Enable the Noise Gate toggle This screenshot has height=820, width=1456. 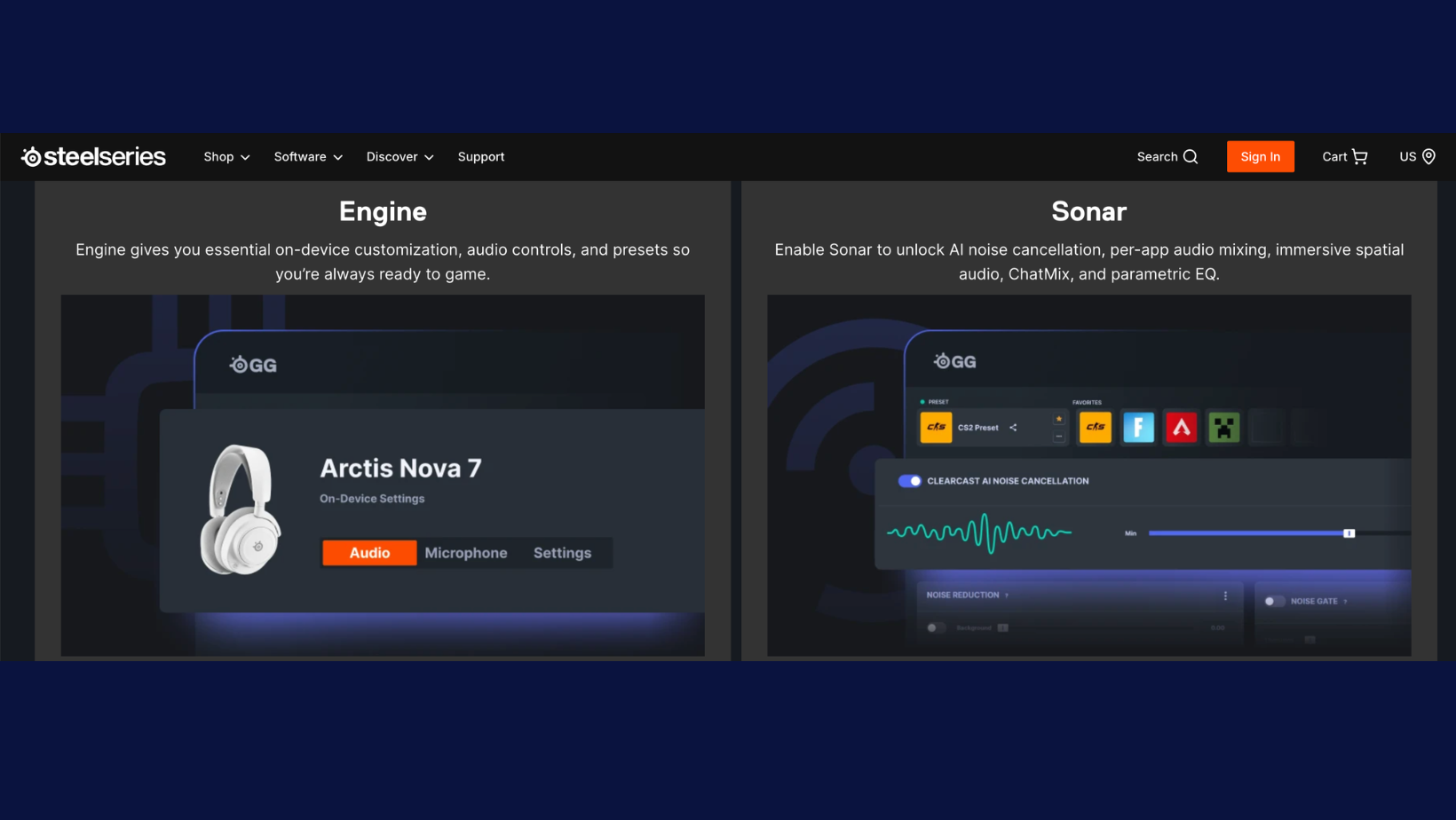[x=1274, y=601]
